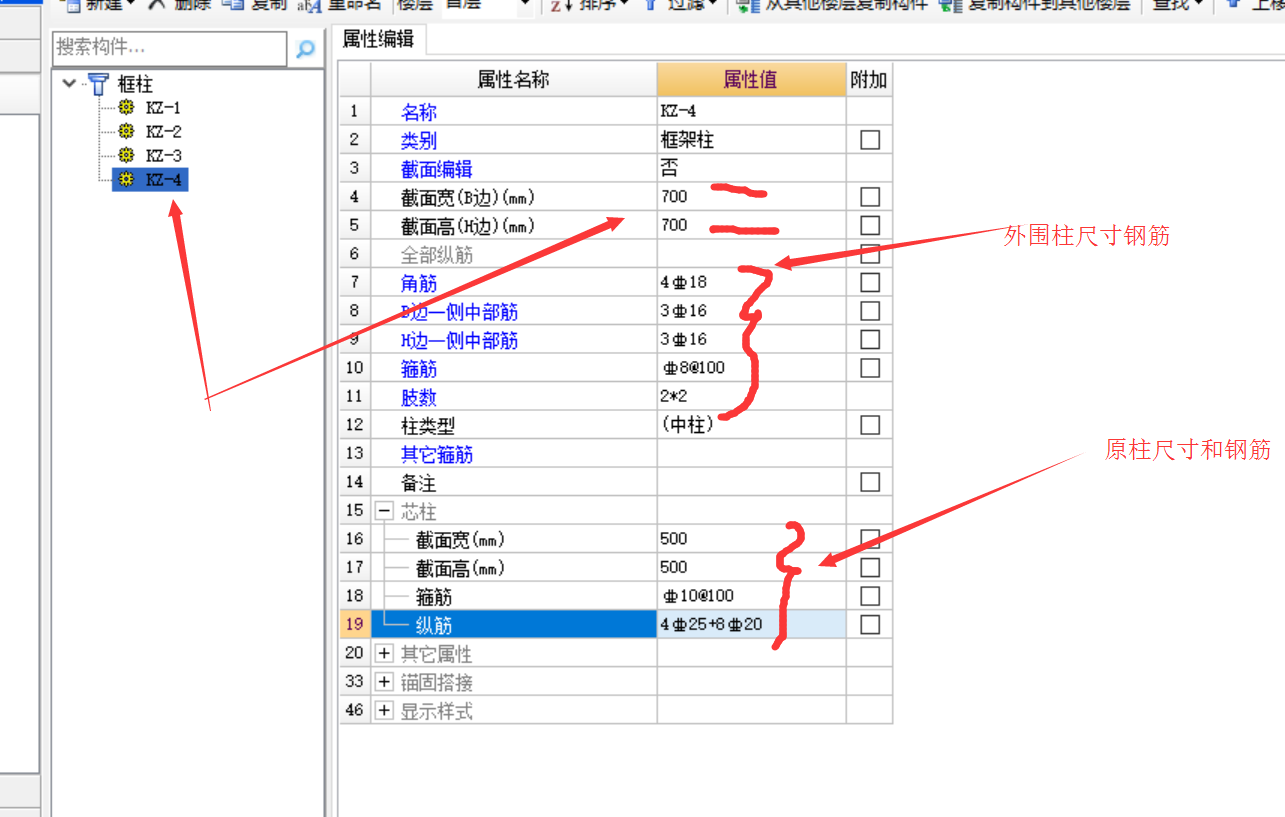1285x817 pixels.
Task: Collapse the 框柱 tree node
Action: point(69,84)
